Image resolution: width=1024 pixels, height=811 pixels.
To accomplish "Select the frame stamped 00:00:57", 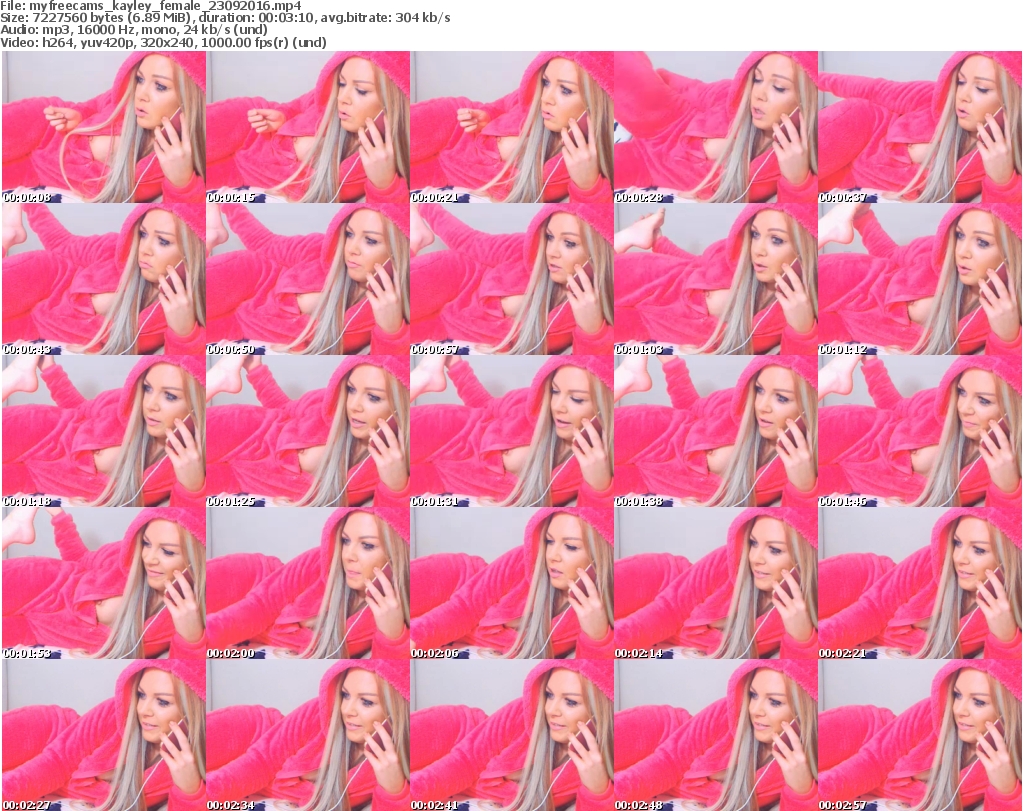I will coord(511,279).
